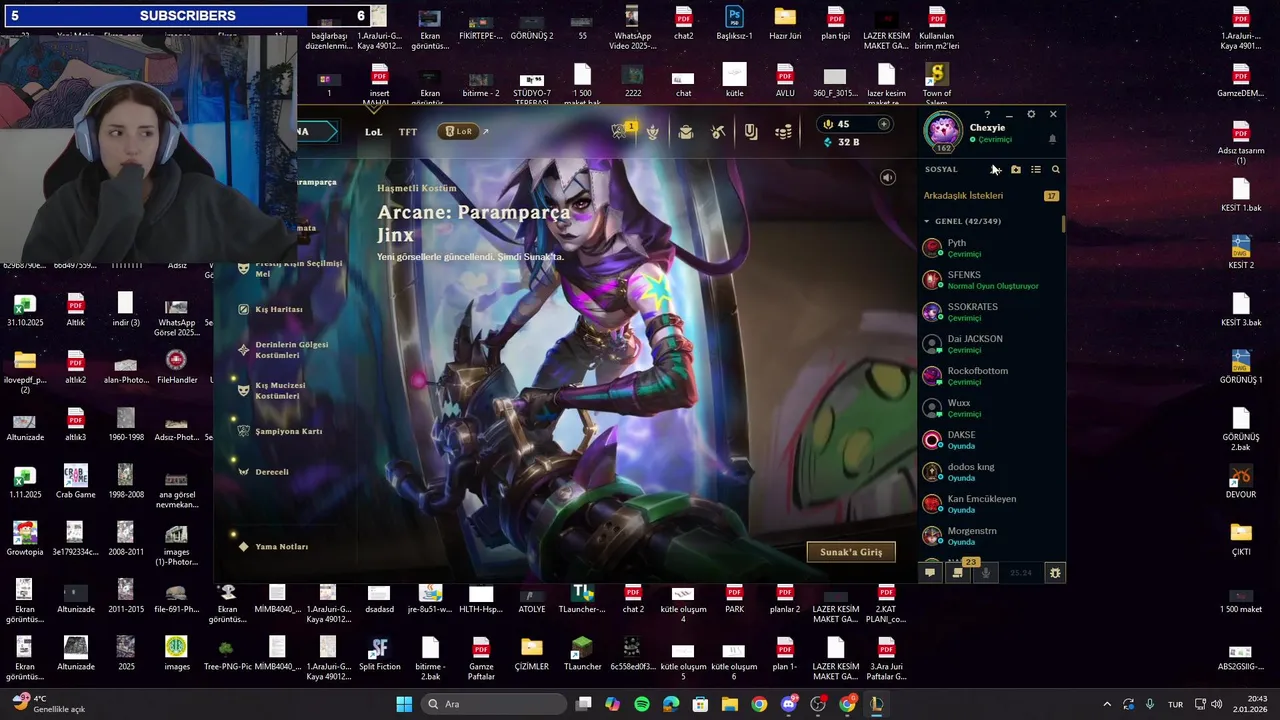Click the notifications bell icon
Image resolution: width=1280 pixels, height=720 pixels.
point(1052,139)
